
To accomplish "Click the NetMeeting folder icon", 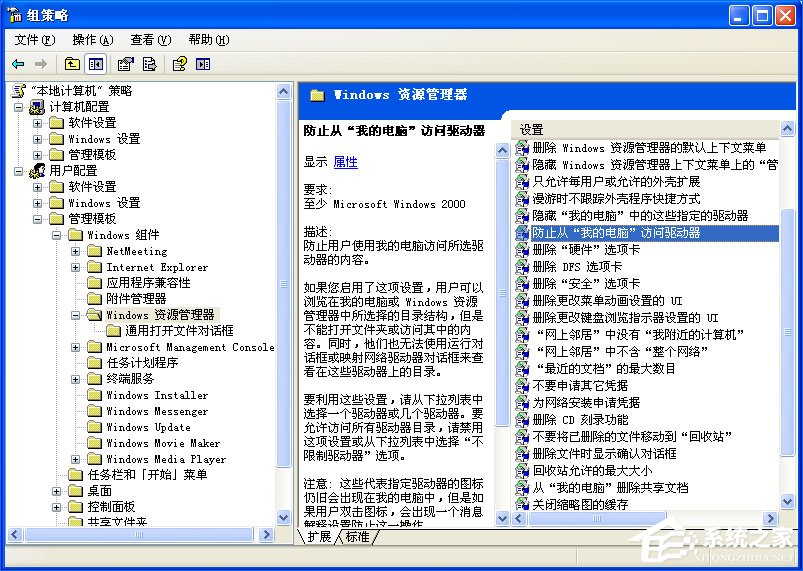I will click(x=94, y=251).
